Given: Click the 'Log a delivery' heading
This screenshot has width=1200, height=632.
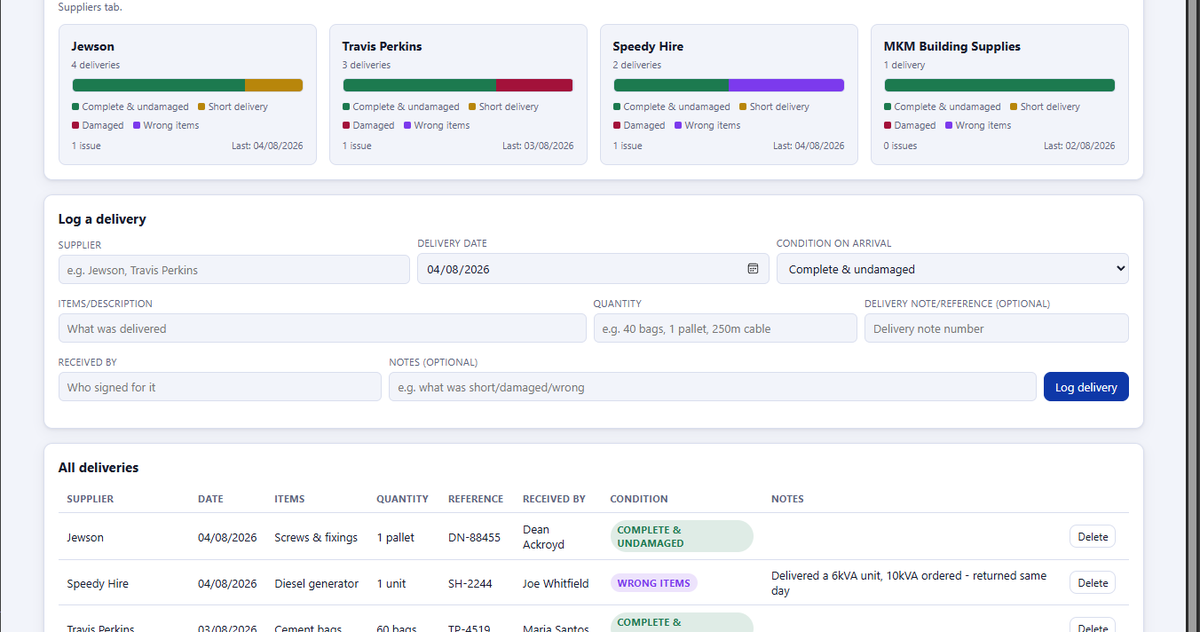Looking at the screenshot, I should tap(102, 219).
